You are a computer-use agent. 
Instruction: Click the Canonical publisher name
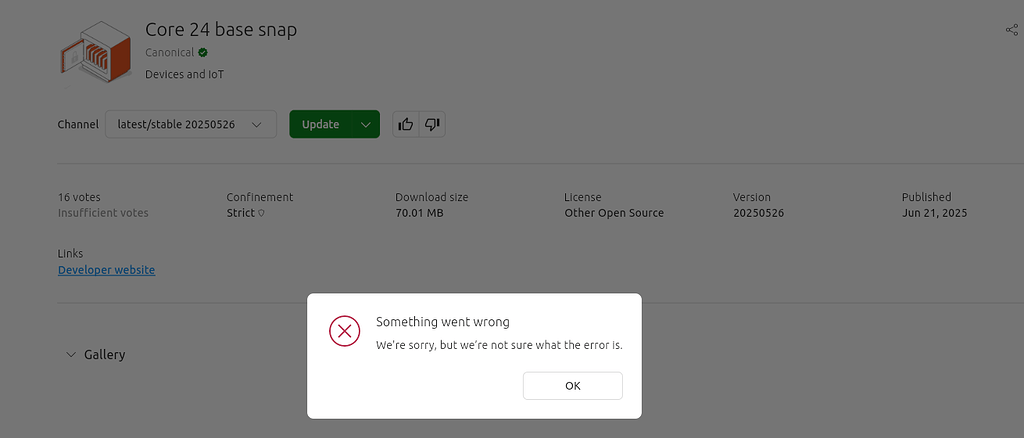169,52
